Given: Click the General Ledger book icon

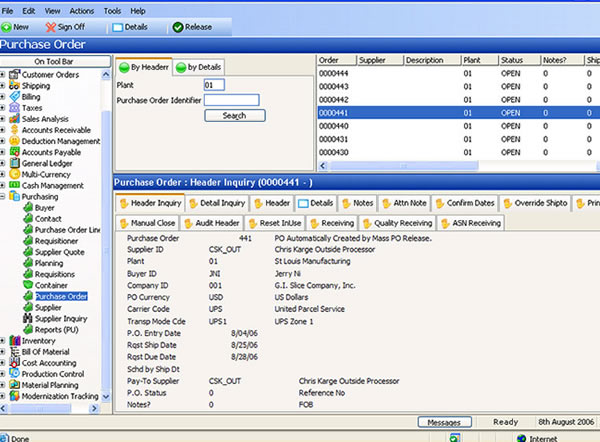Looking at the screenshot, I should (14, 163).
